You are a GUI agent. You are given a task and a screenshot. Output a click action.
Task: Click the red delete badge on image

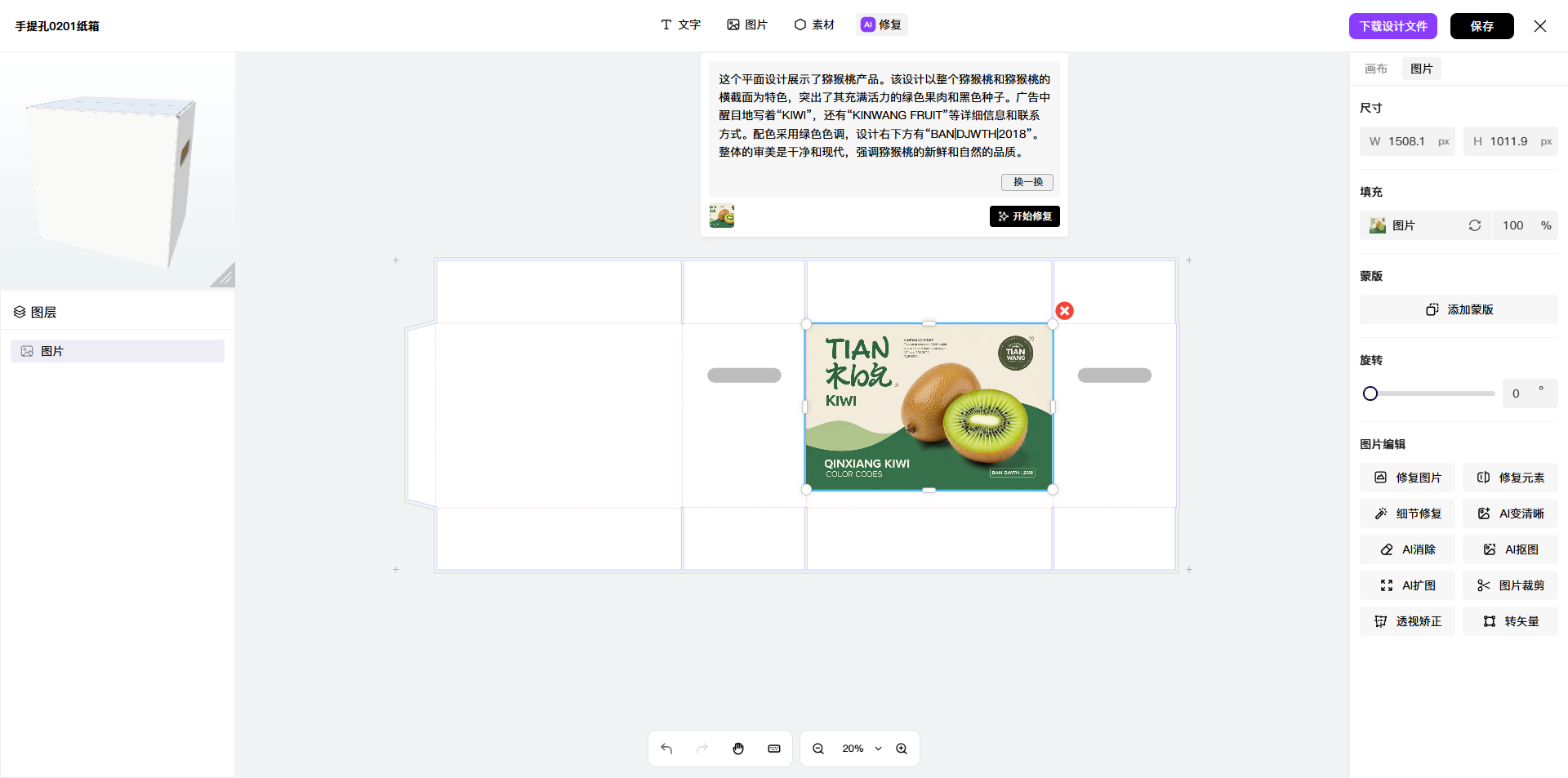pos(1064,311)
